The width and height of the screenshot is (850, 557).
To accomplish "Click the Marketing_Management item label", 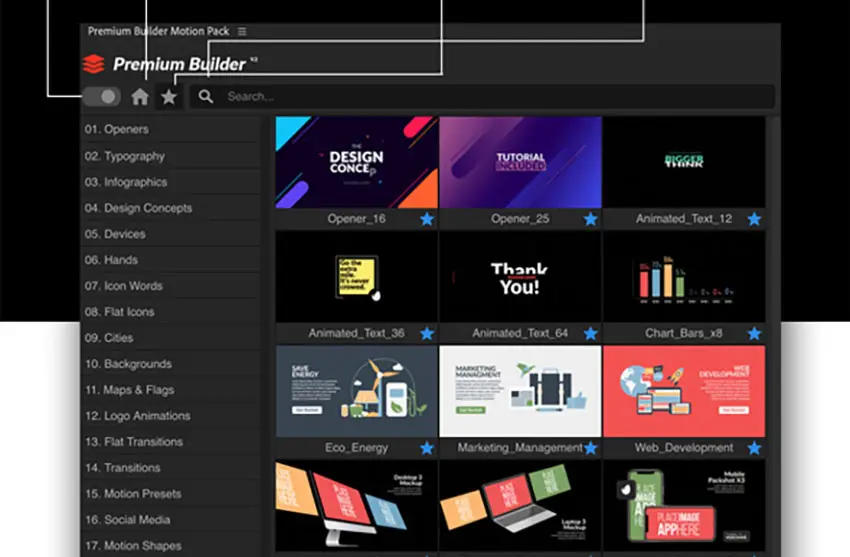I will point(520,448).
